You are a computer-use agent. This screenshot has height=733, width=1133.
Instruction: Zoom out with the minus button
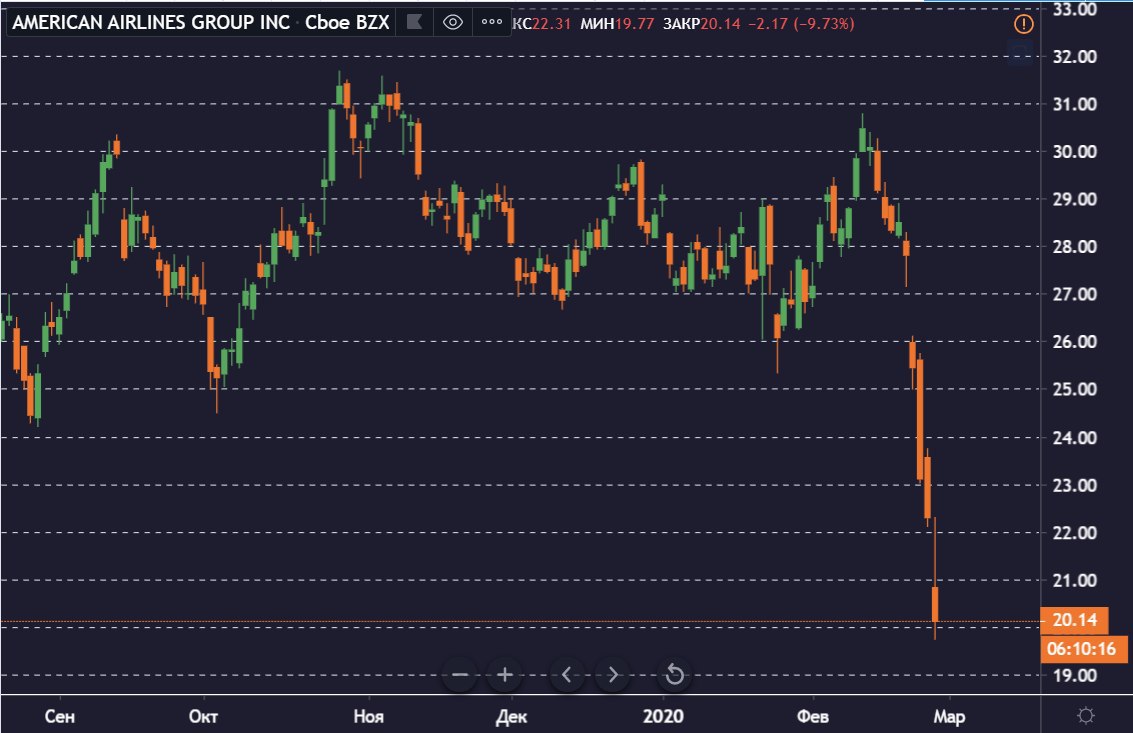pos(460,675)
